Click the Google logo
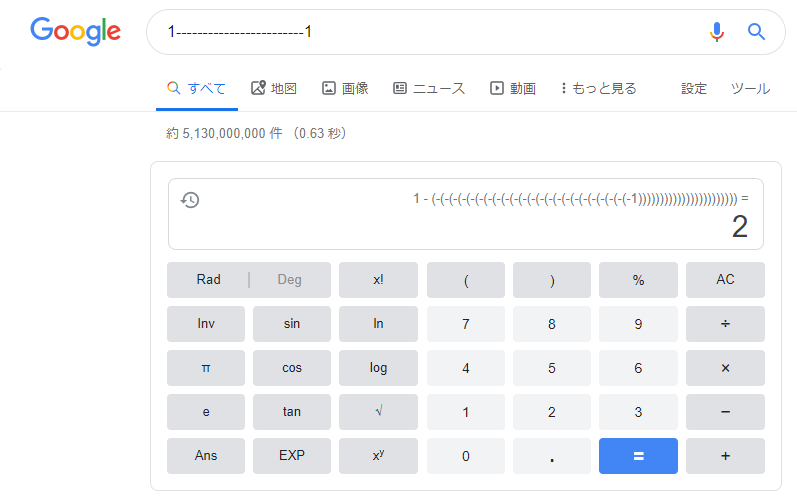The image size is (797, 496). (75, 31)
